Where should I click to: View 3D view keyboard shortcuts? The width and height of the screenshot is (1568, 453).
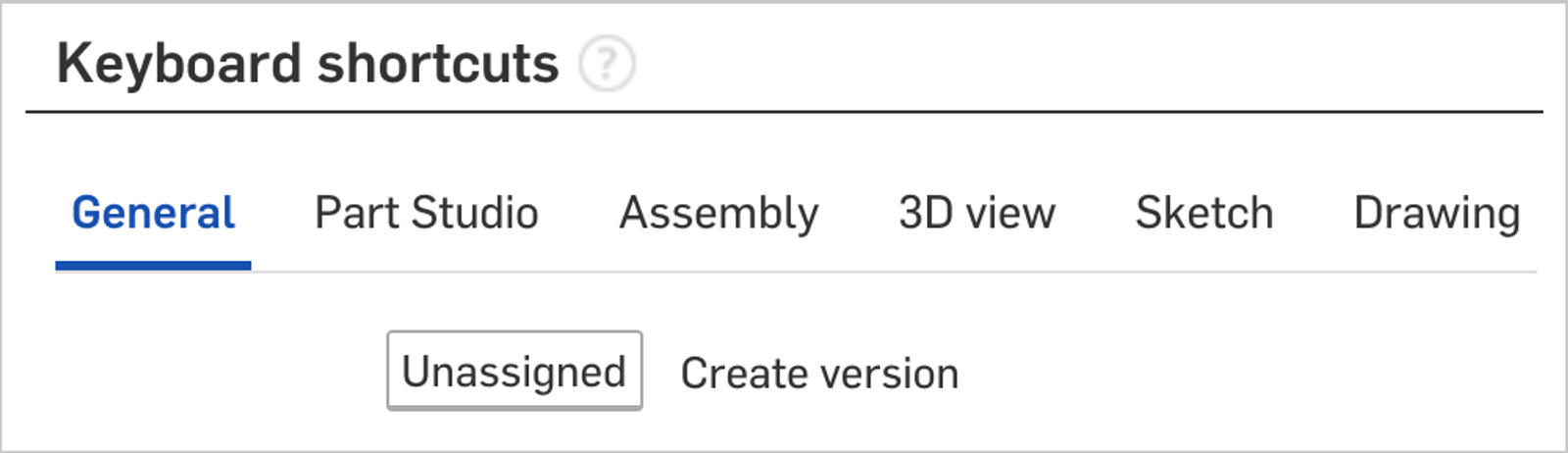[976, 214]
